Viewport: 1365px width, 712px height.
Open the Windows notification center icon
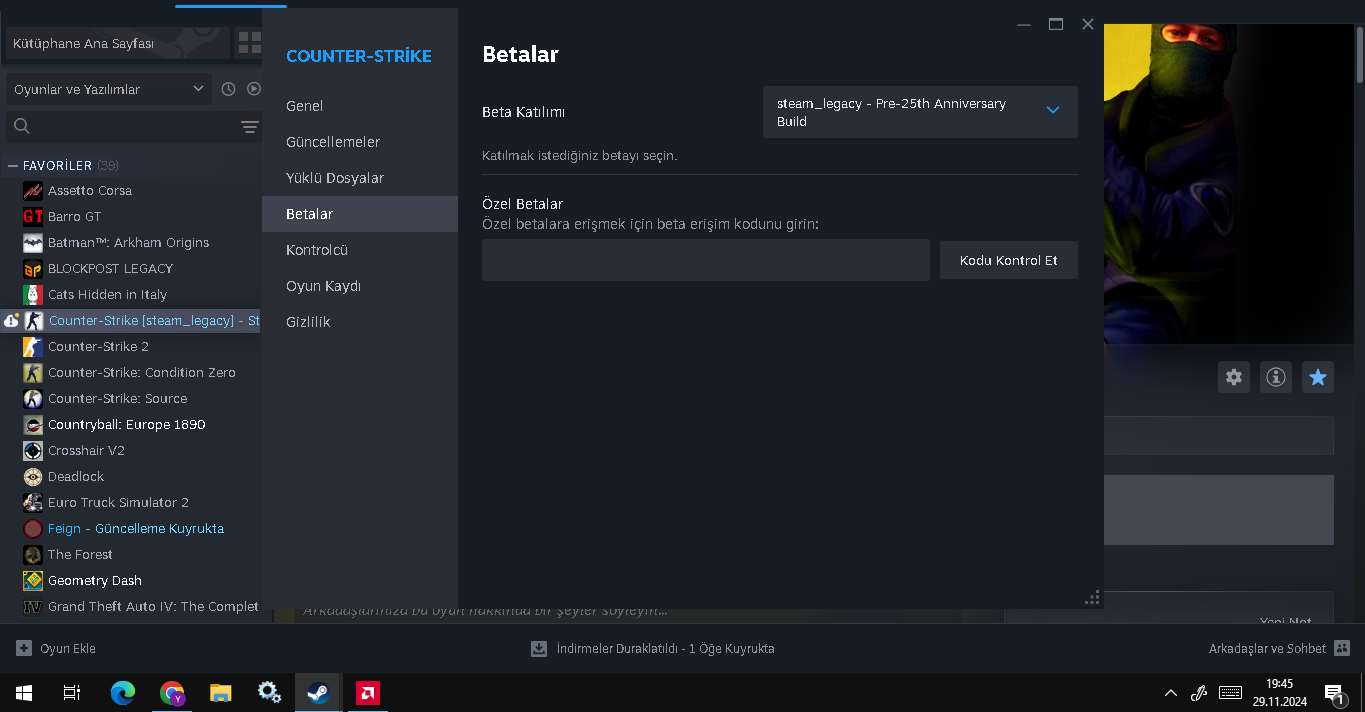point(1334,692)
